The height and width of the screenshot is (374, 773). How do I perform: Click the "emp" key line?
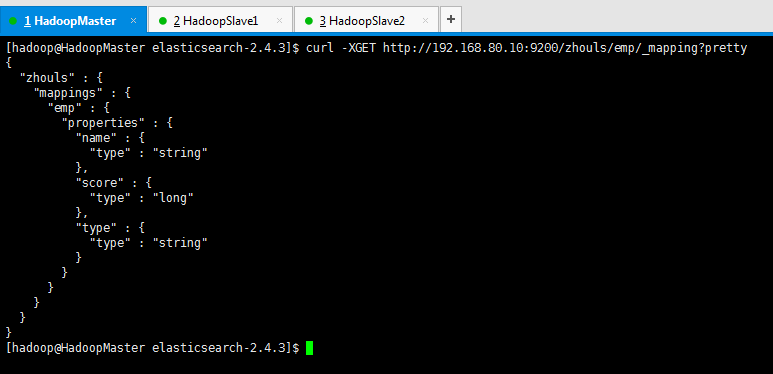pyautogui.click(x=78, y=107)
